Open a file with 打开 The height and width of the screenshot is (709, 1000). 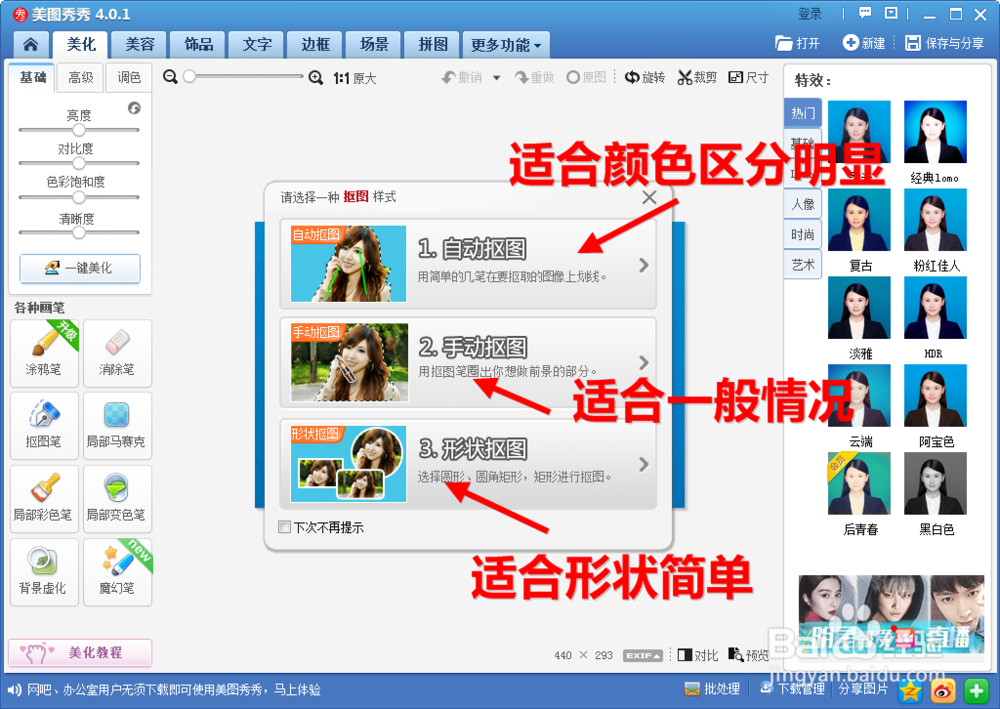click(x=797, y=43)
